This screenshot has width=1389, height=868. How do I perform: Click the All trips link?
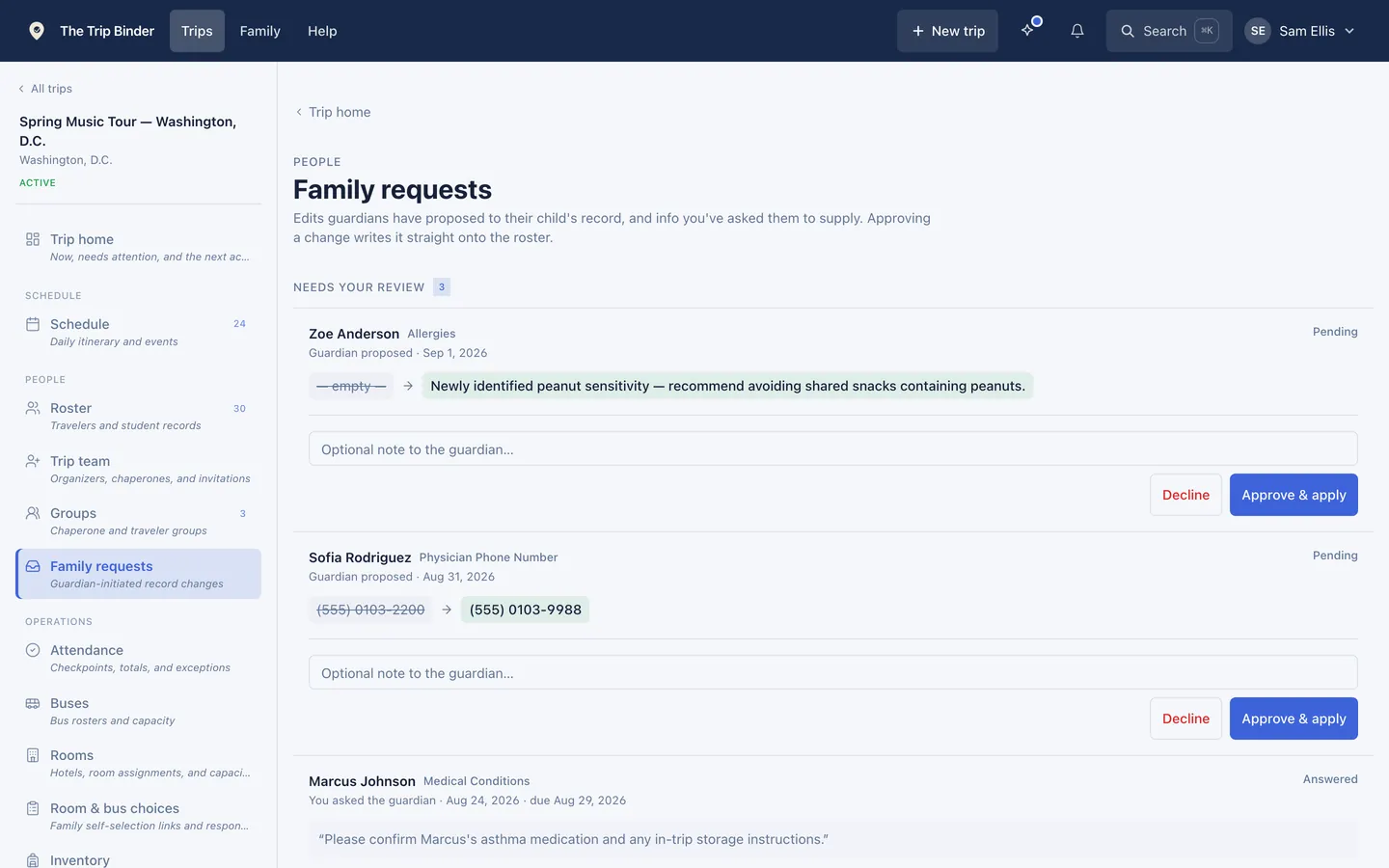[x=51, y=89]
